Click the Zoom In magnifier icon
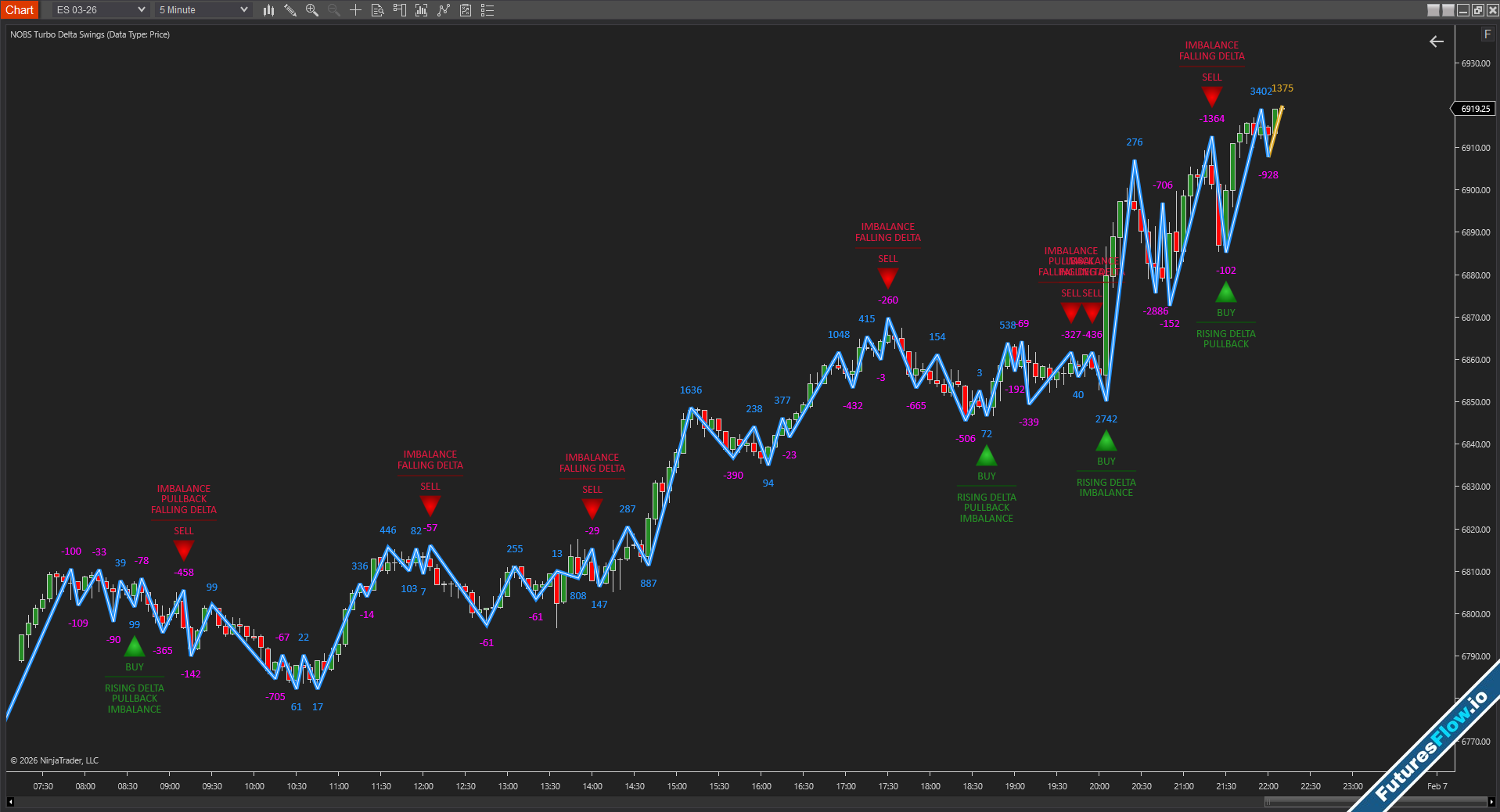 [x=312, y=10]
